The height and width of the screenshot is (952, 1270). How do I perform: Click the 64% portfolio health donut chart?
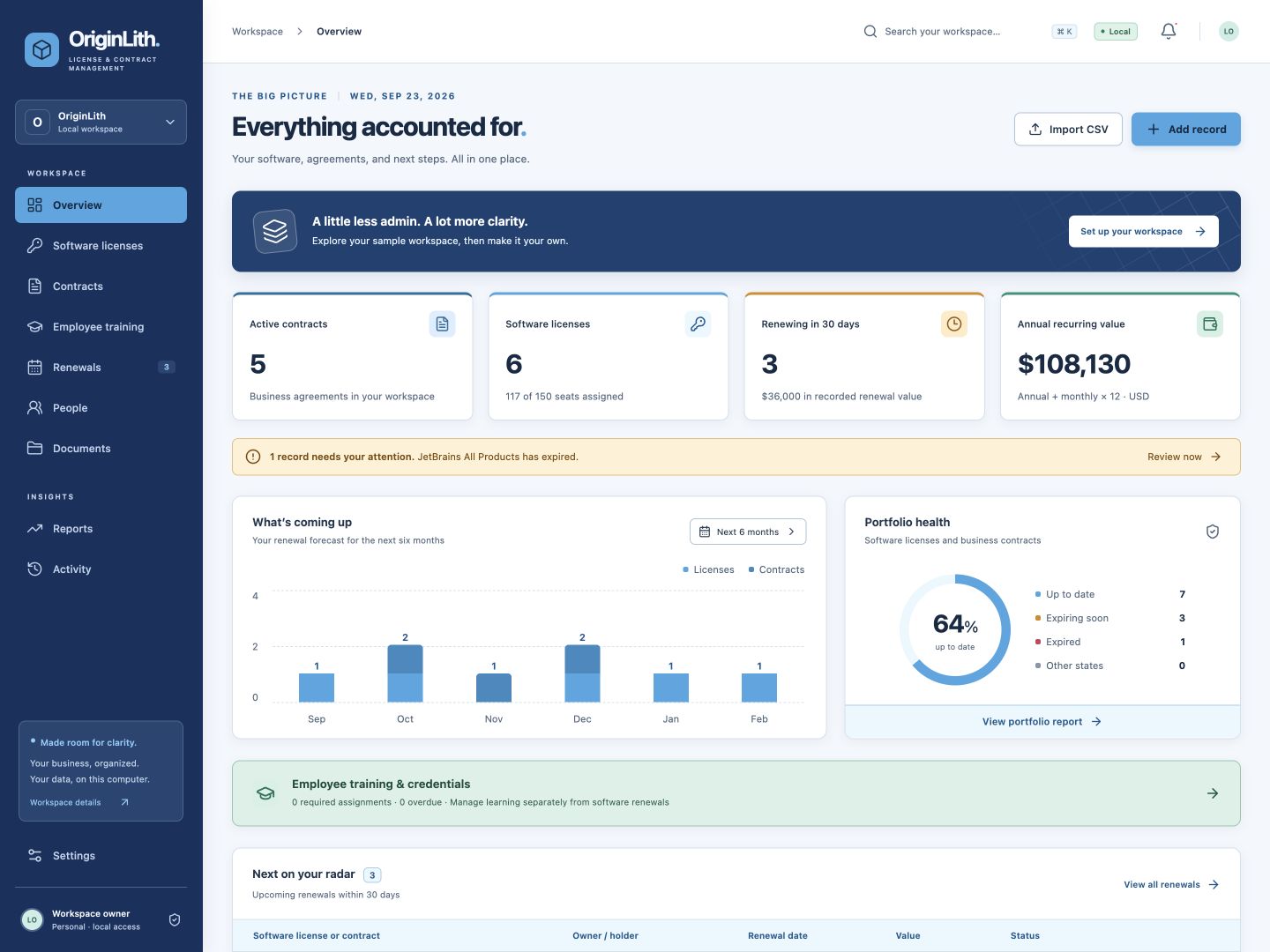[x=955, y=629]
